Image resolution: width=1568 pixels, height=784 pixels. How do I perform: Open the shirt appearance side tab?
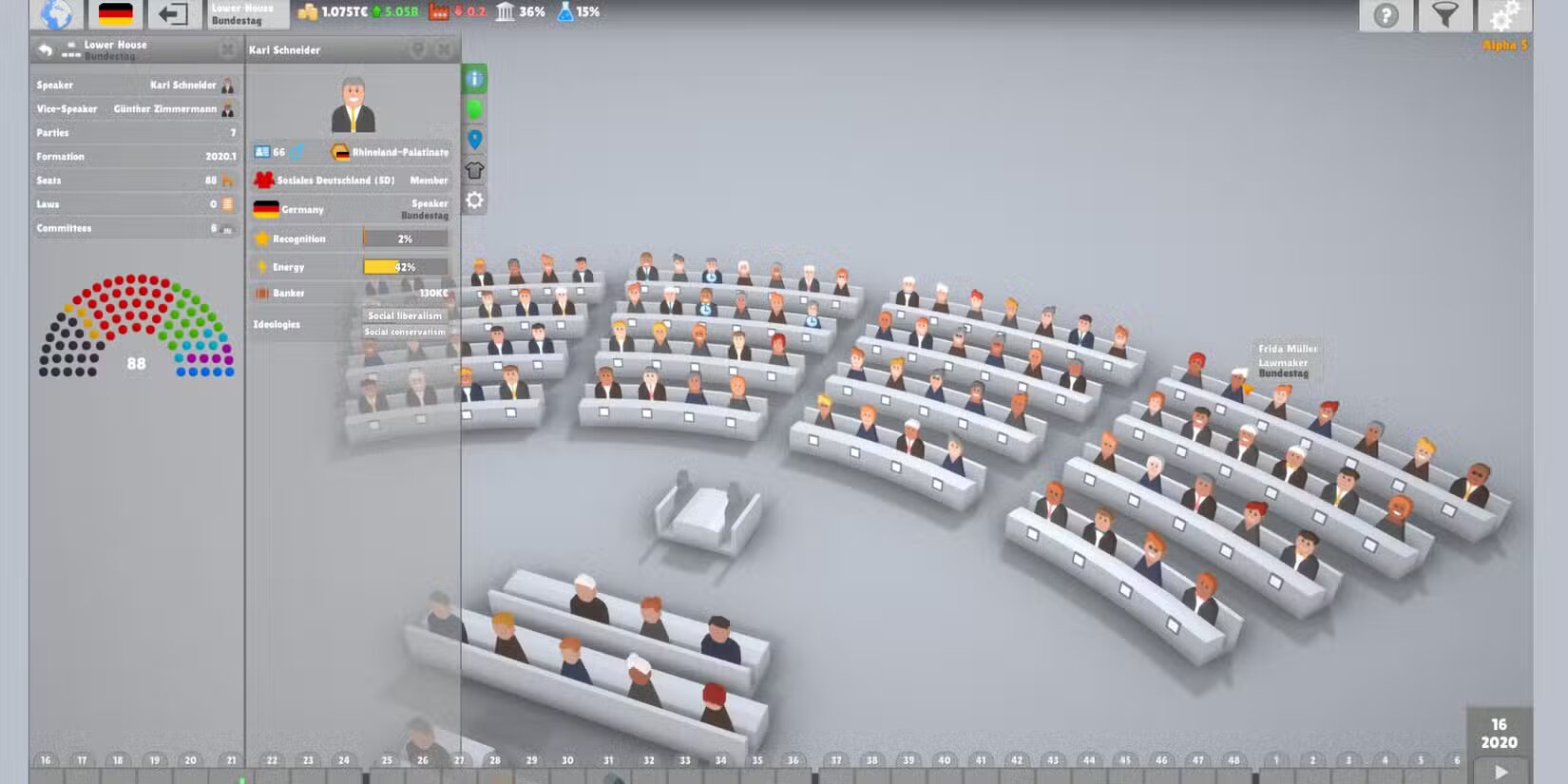point(474,170)
